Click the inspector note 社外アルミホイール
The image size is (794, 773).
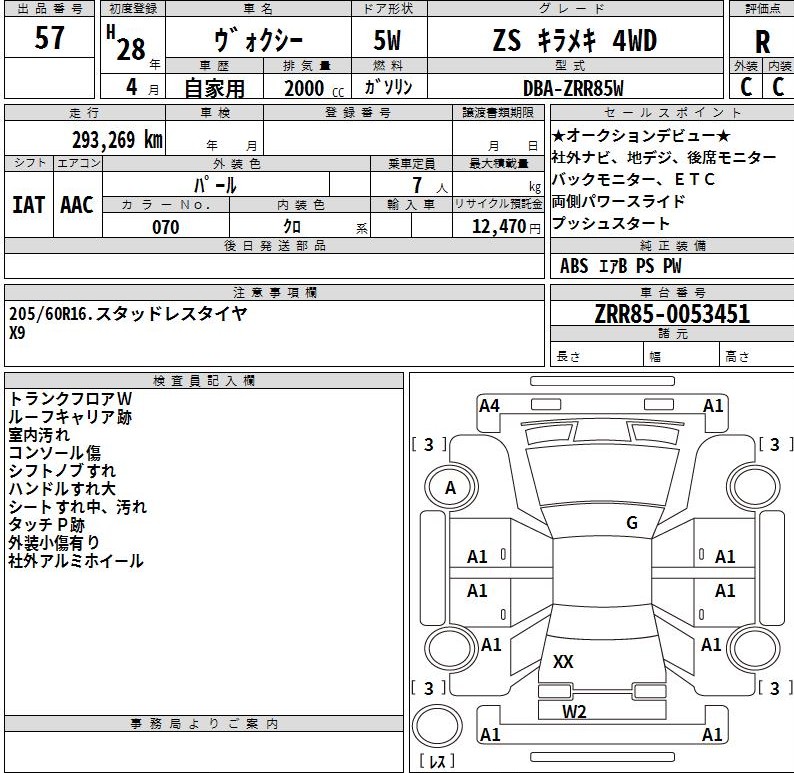coord(76,561)
